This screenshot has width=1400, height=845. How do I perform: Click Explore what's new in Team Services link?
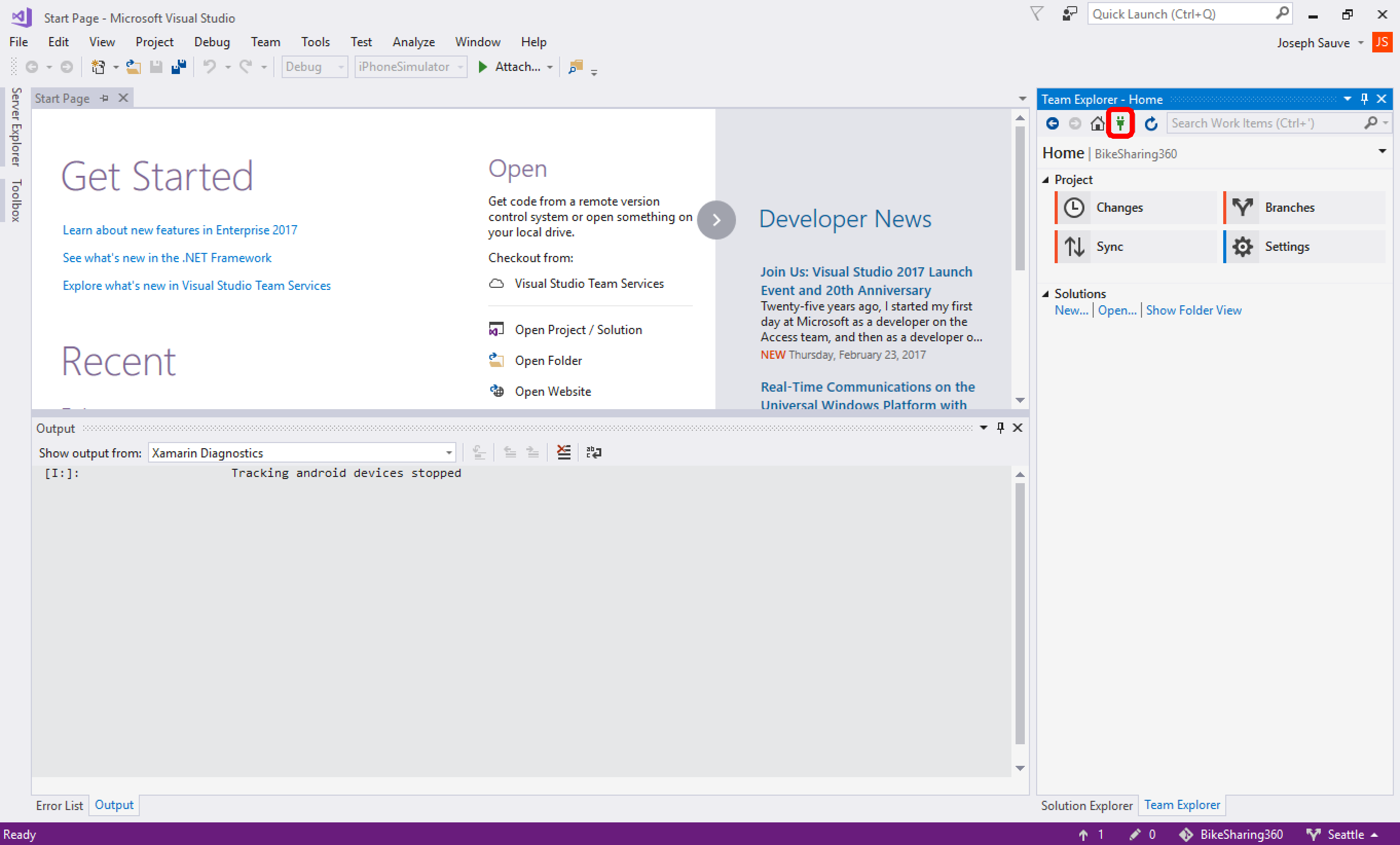(197, 286)
